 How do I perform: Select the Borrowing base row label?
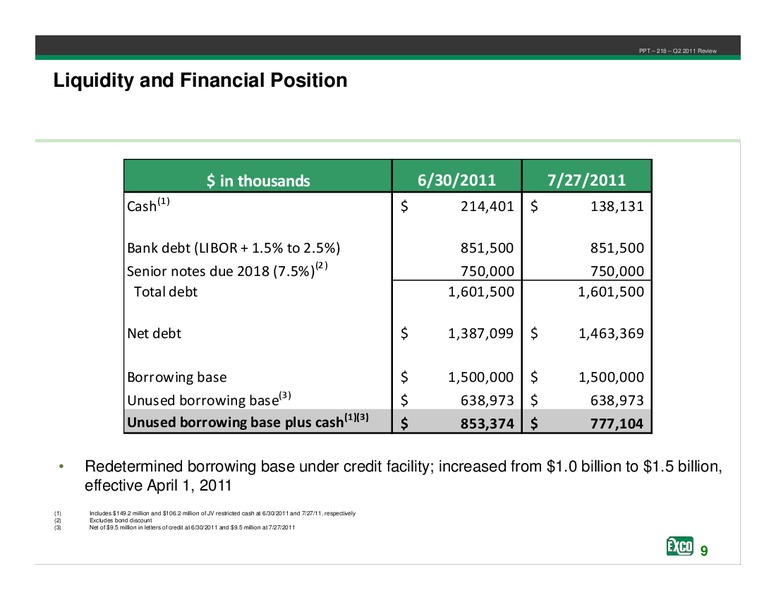pyautogui.click(x=177, y=377)
